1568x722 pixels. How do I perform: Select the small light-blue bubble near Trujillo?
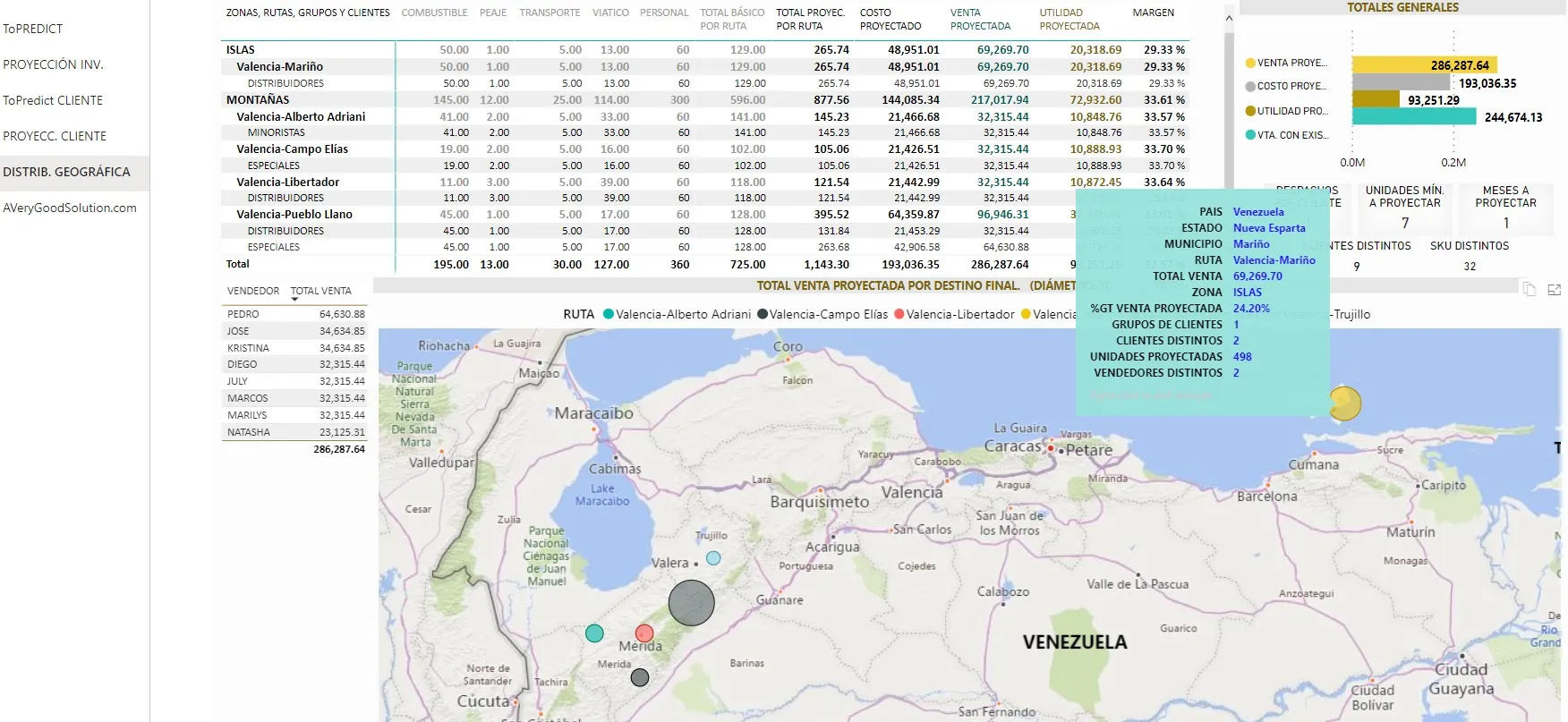[x=713, y=557]
